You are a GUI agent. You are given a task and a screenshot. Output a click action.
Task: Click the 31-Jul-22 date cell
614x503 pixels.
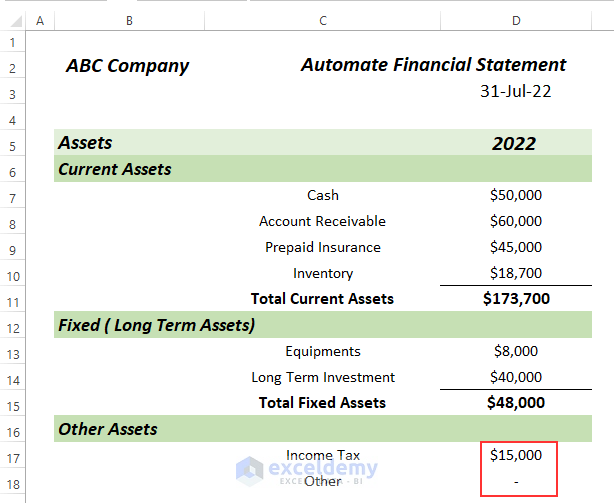516,91
